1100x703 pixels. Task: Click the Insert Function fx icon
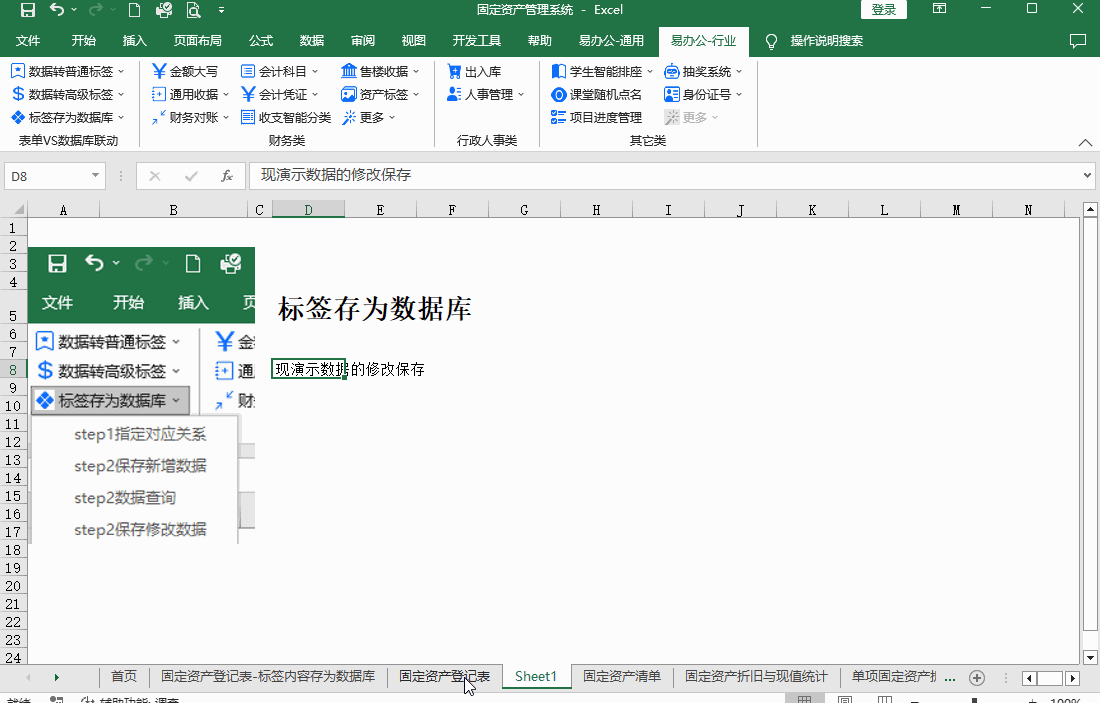227,176
